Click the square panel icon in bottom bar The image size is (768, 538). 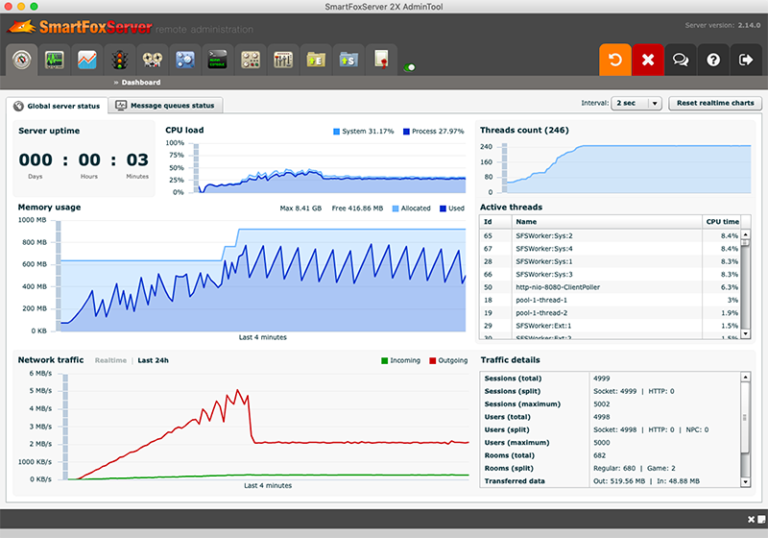(x=762, y=519)
